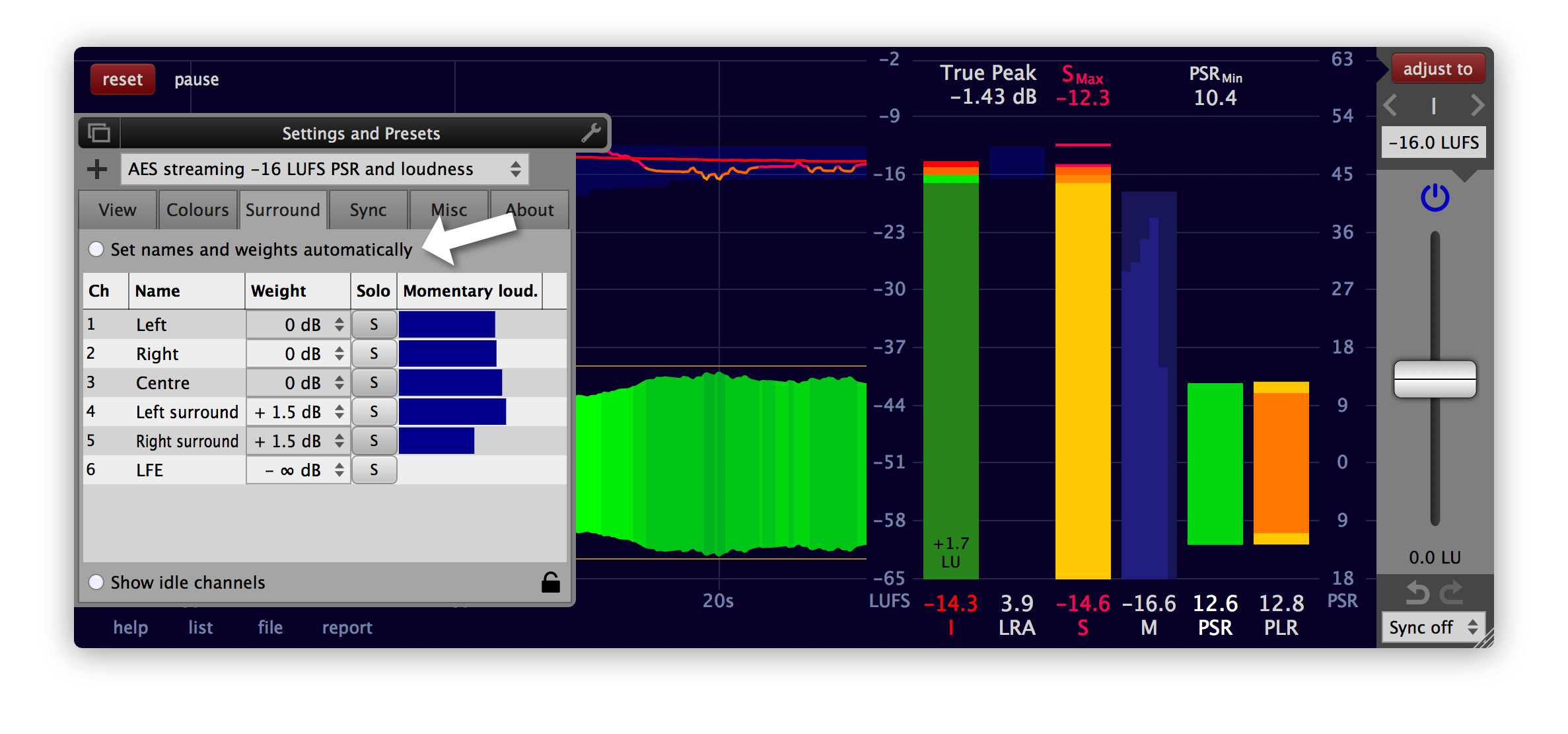Toggle the Set names and weights automatically checkbox

click(97, 249)
